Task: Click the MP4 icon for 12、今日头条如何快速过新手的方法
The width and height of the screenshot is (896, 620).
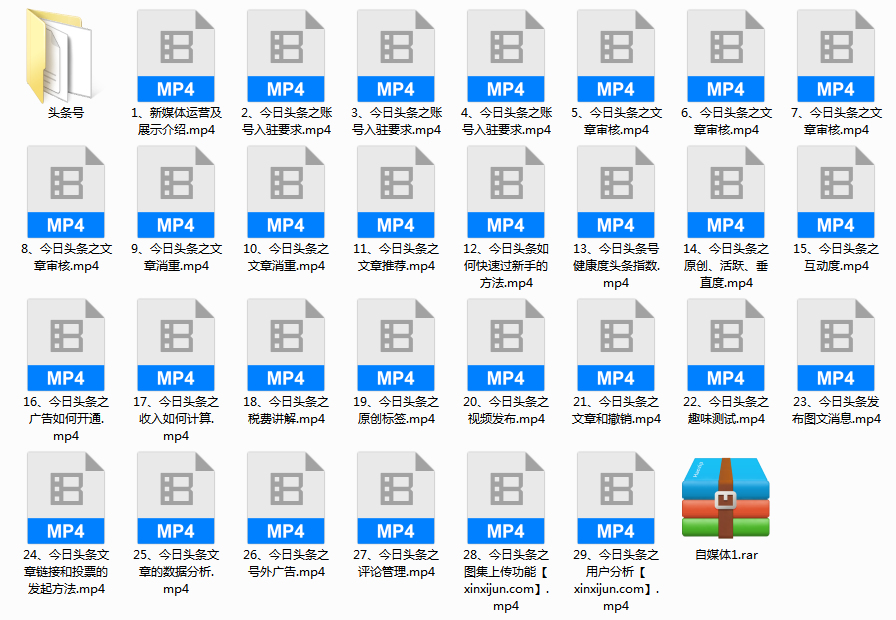Action: [x=505, y=192]
